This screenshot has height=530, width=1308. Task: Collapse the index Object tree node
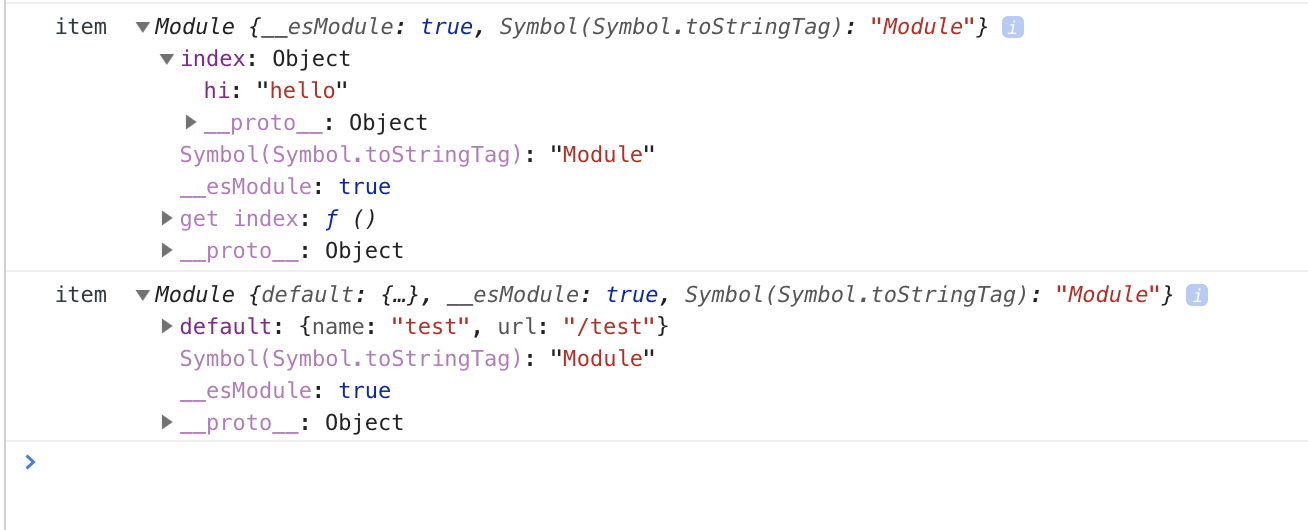[x=167, y=59]
